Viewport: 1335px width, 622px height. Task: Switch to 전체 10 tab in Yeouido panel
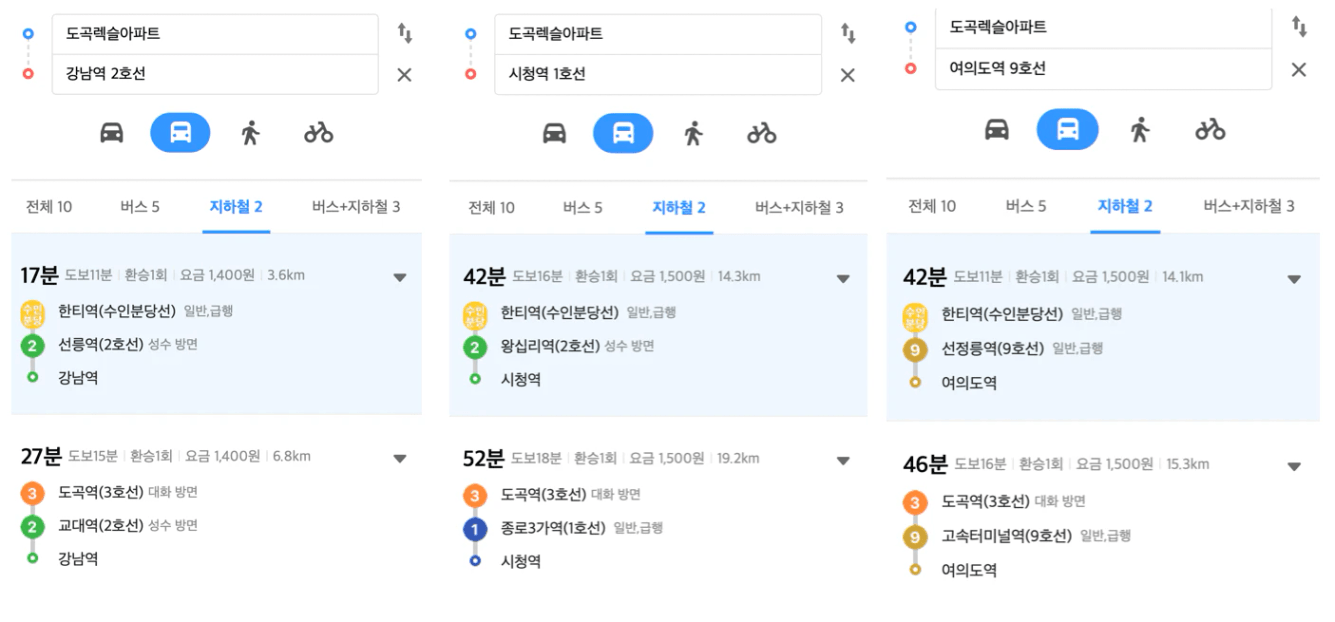932,206
